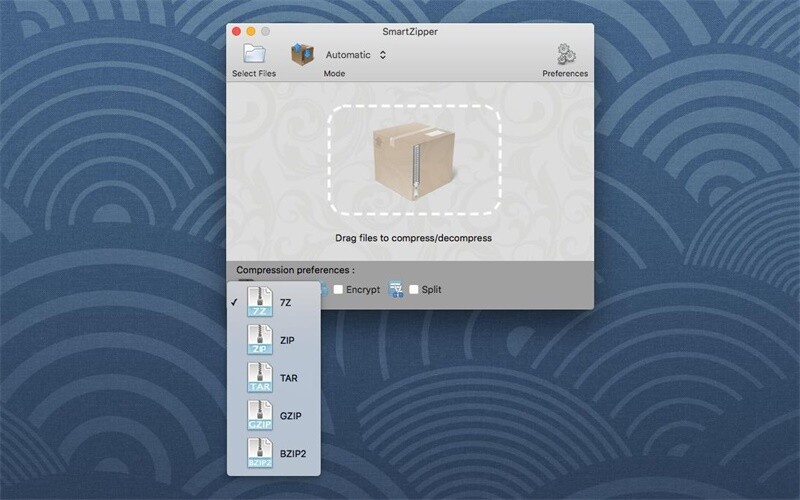Image resolution: width=800 pixels, height=500 pixels.
Task: Choose GZIP format from the menu
Action: pos(274,415)
